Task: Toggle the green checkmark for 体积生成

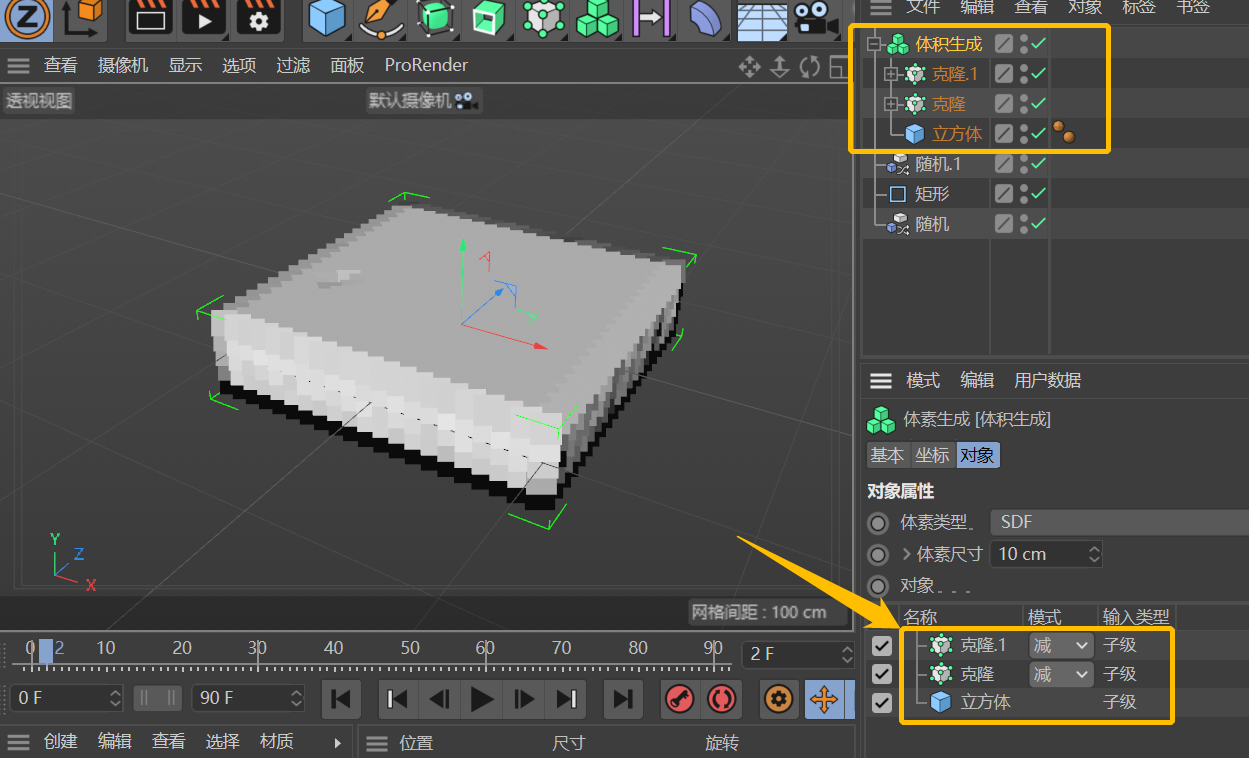Action: point(1039,44)
